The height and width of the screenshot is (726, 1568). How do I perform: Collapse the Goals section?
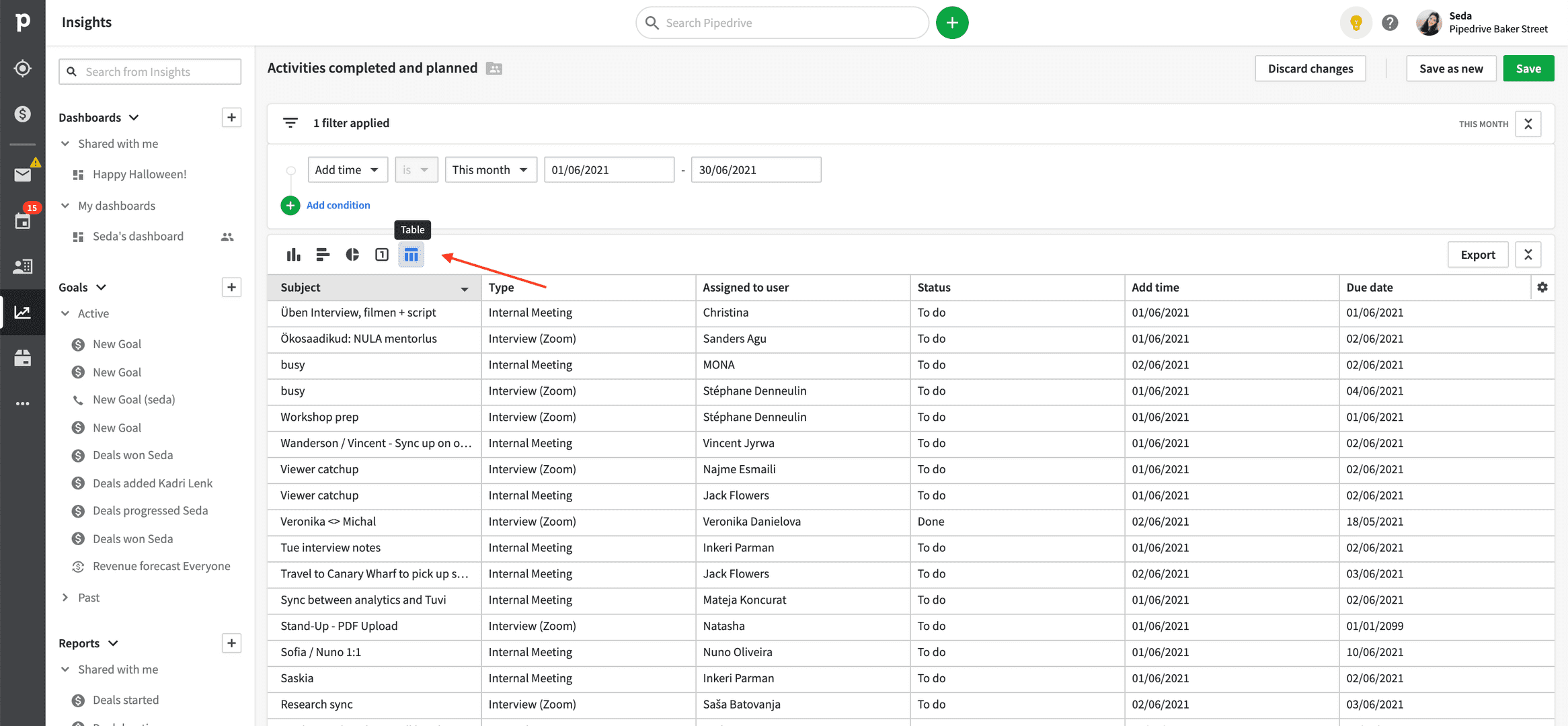(x=101, y=287)
